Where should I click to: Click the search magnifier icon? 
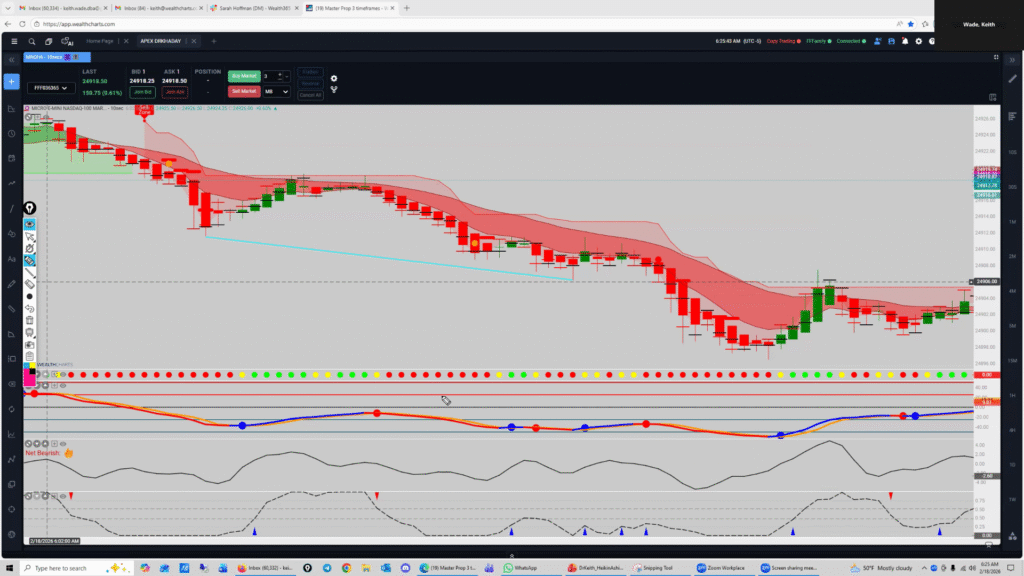32,41
